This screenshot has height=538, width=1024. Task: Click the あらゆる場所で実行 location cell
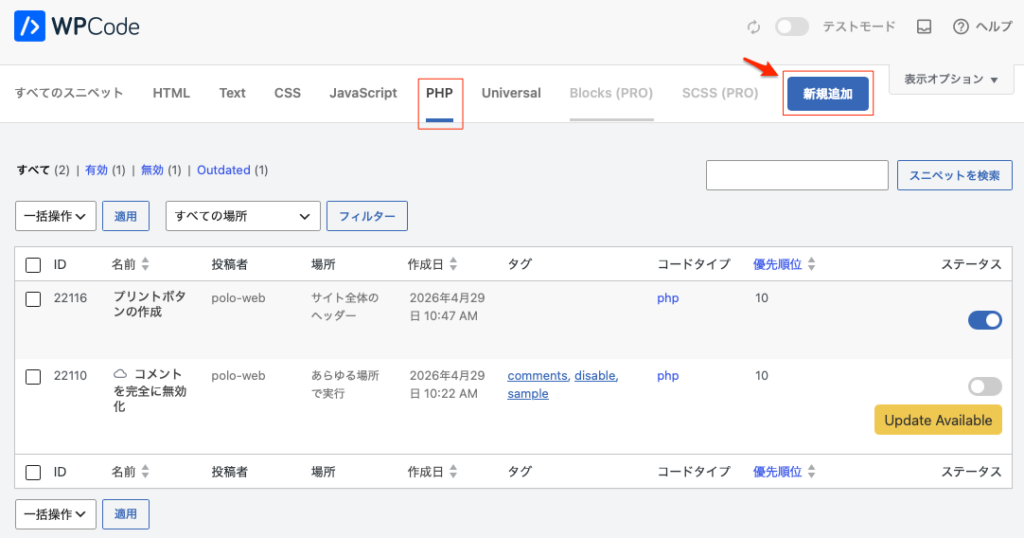click(x=345, y=385)
